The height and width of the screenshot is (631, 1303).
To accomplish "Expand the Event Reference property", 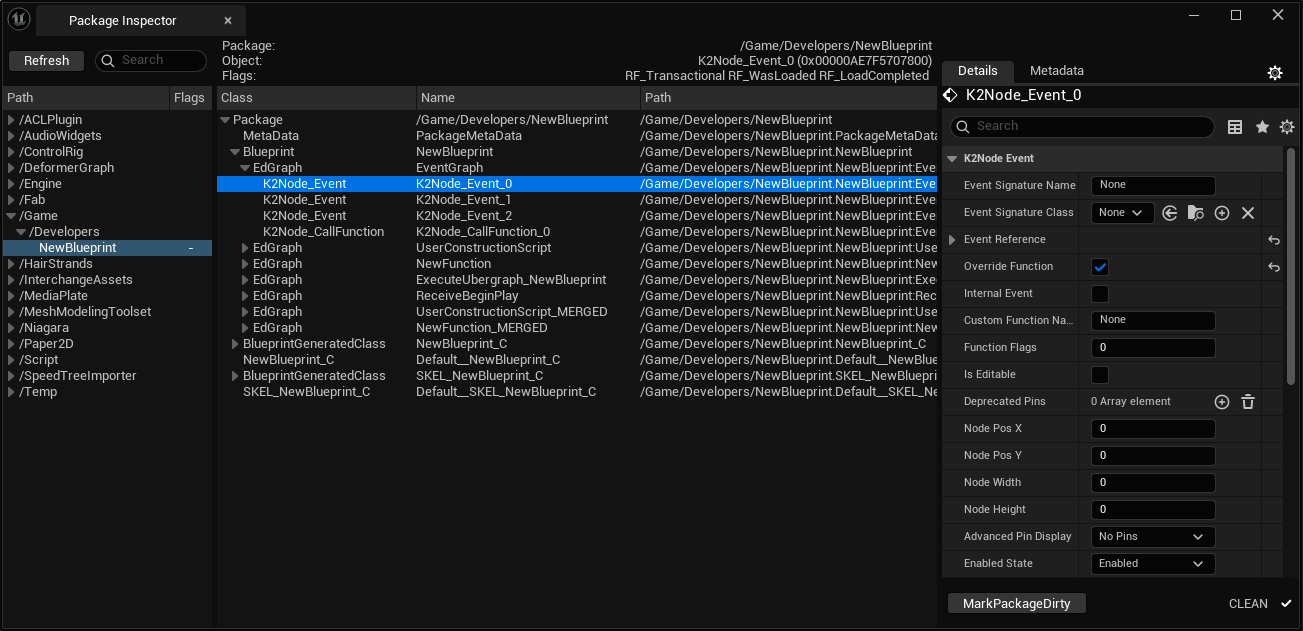I will (953, 240).
